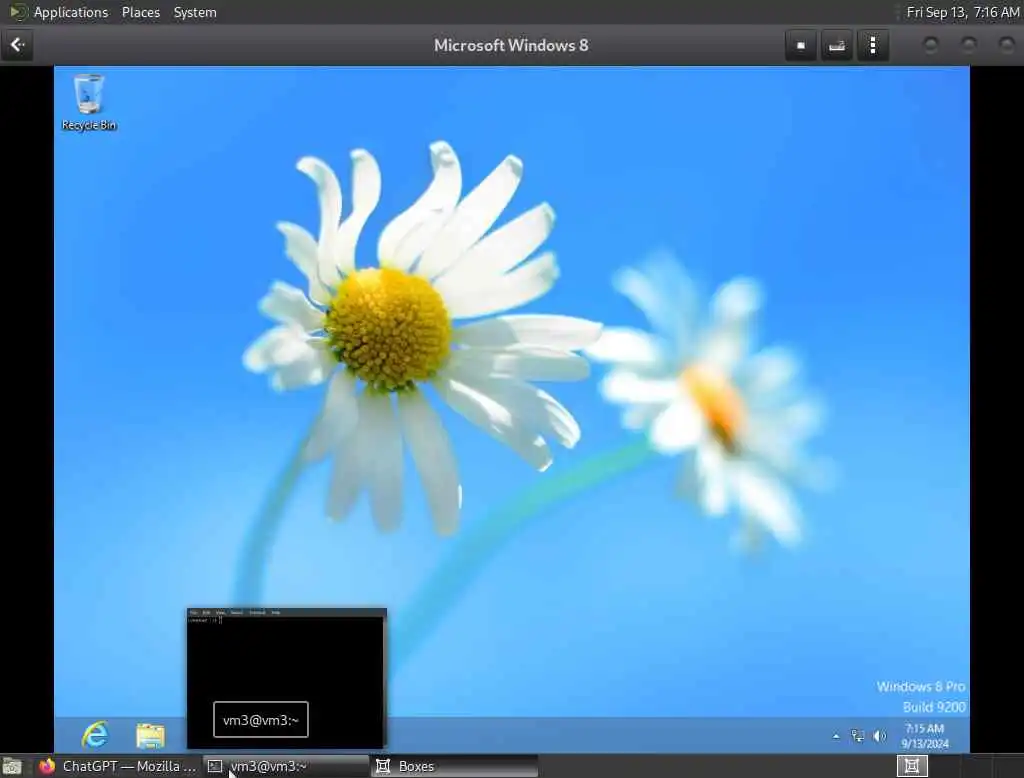Viewport: 1024px width, 778px height.
Task: Click the Applications menu logo icon
Action: pyautogui.click(x=18, y=12)
